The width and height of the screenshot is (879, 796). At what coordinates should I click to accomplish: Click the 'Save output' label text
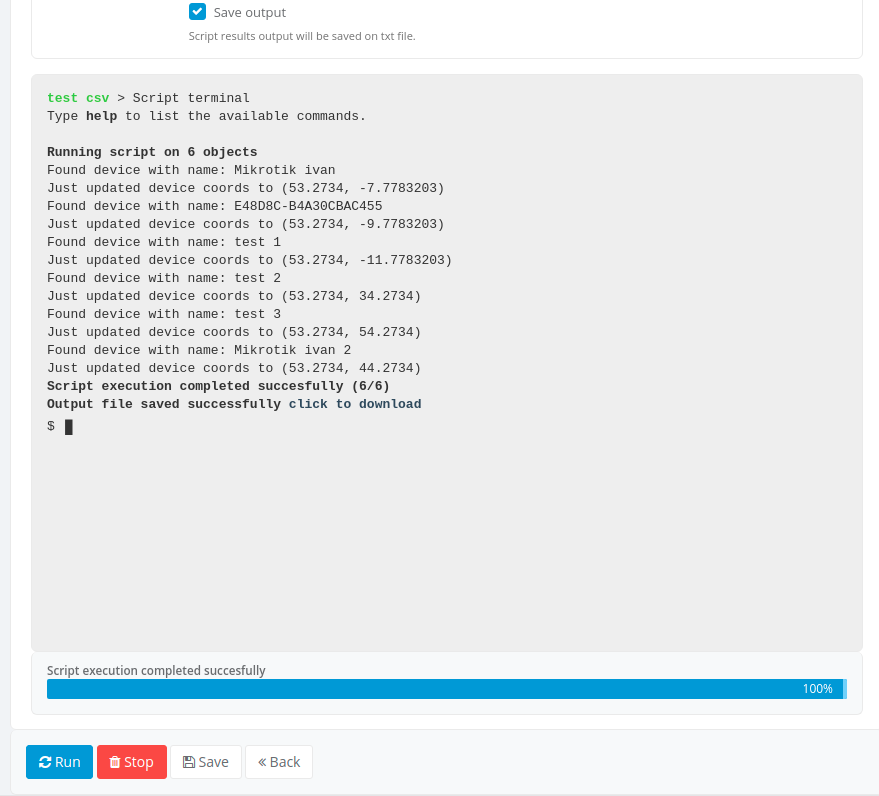coord(249,13)
